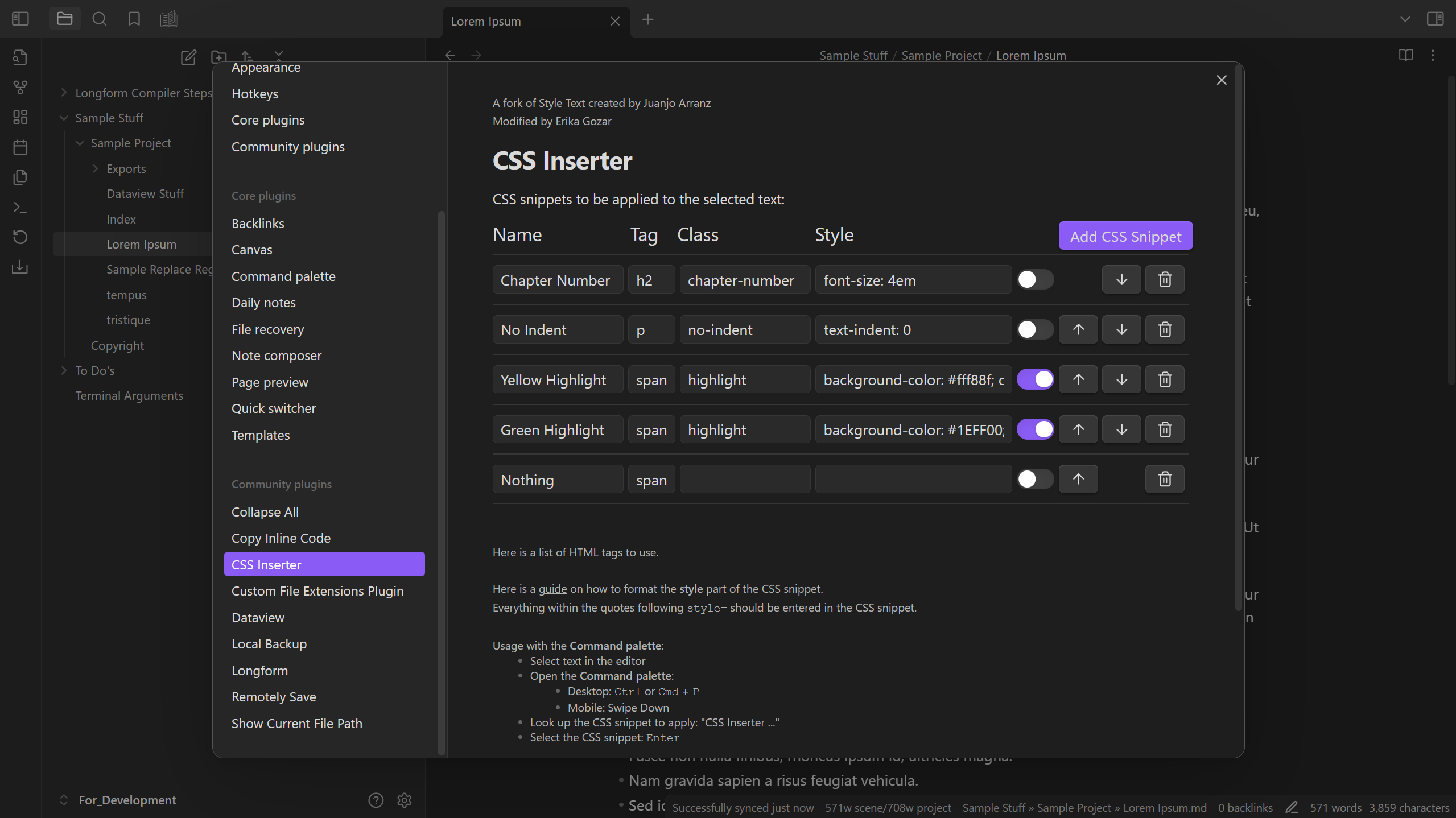Click the Nothing snippet's Style input field
1456x818 pixels.
tap(913, 480)
